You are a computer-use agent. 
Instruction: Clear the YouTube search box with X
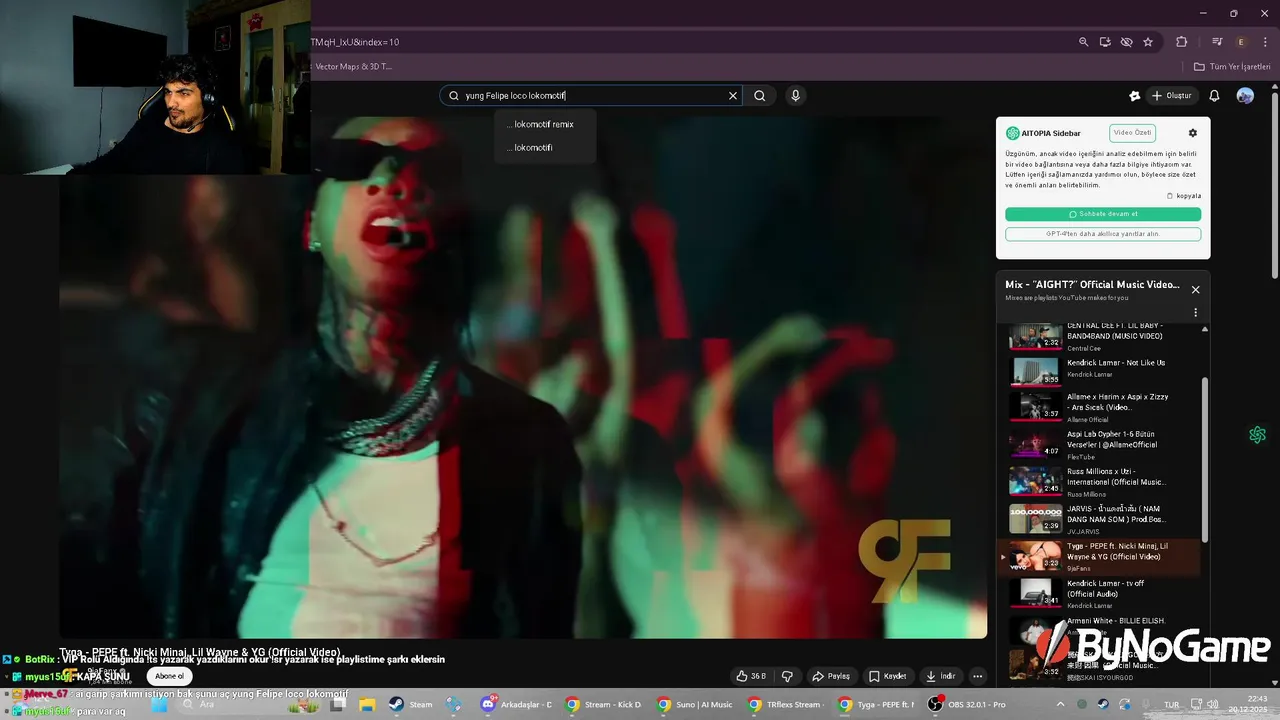pos(733,96)
